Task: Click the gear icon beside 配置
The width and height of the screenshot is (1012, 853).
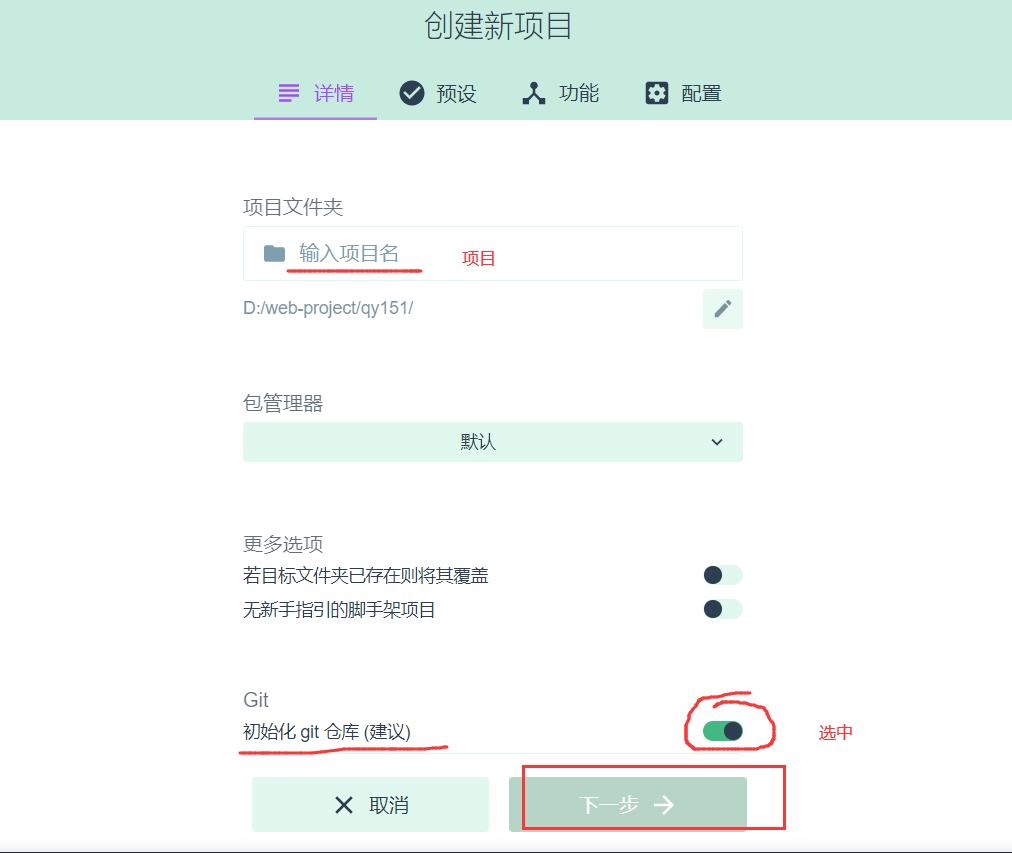Action: click(x=657, y=94)
